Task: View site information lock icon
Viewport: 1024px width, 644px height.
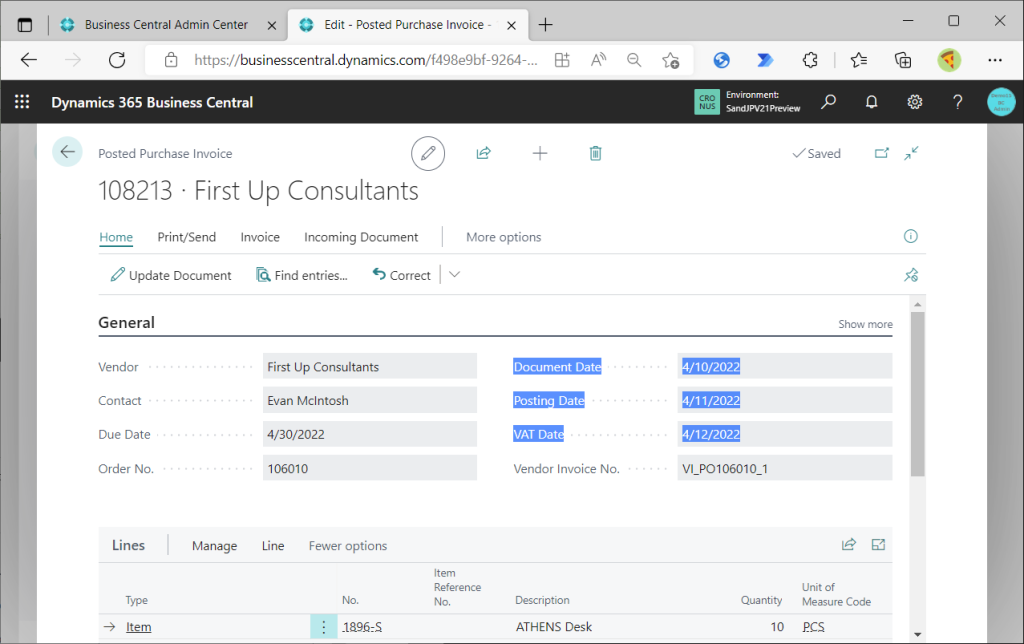Action: 171,60
